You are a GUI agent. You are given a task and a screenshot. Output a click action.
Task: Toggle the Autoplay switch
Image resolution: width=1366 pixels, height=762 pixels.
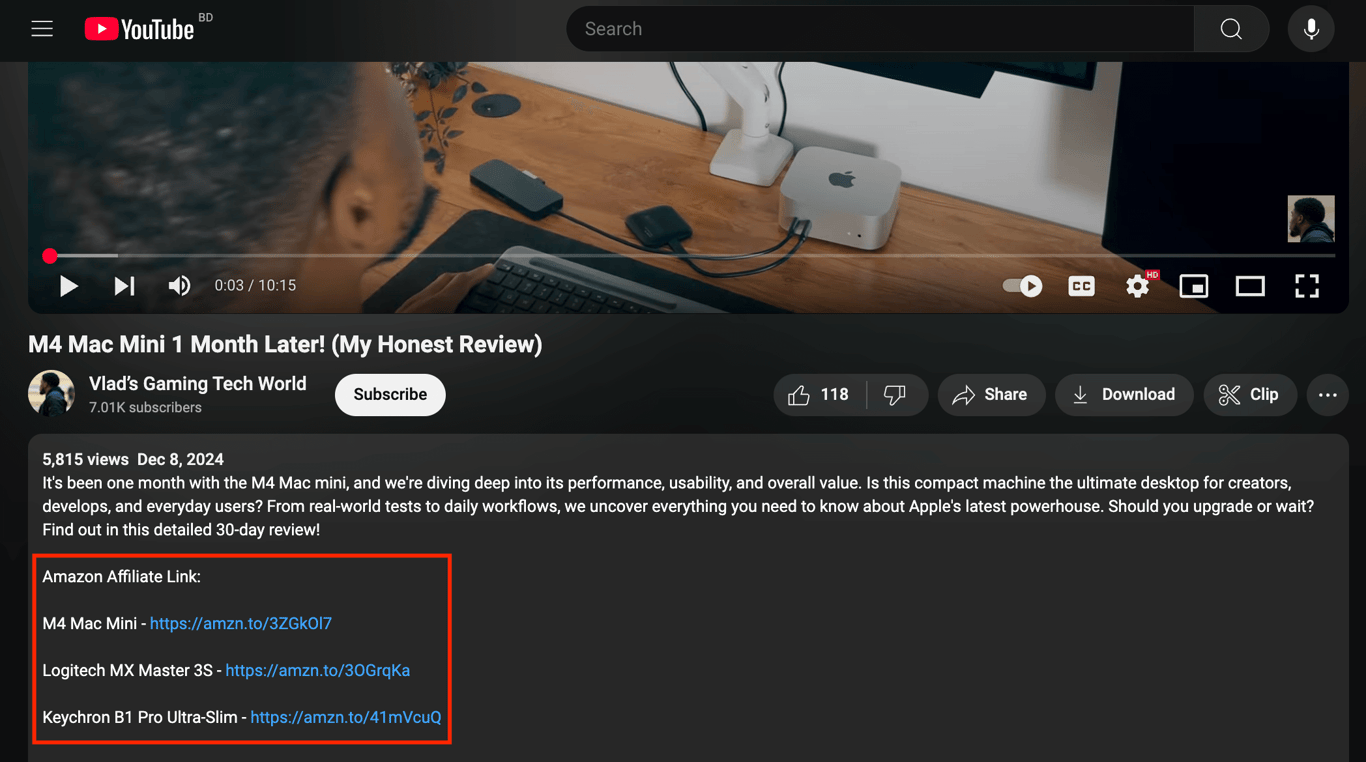tap(1022, 286)
